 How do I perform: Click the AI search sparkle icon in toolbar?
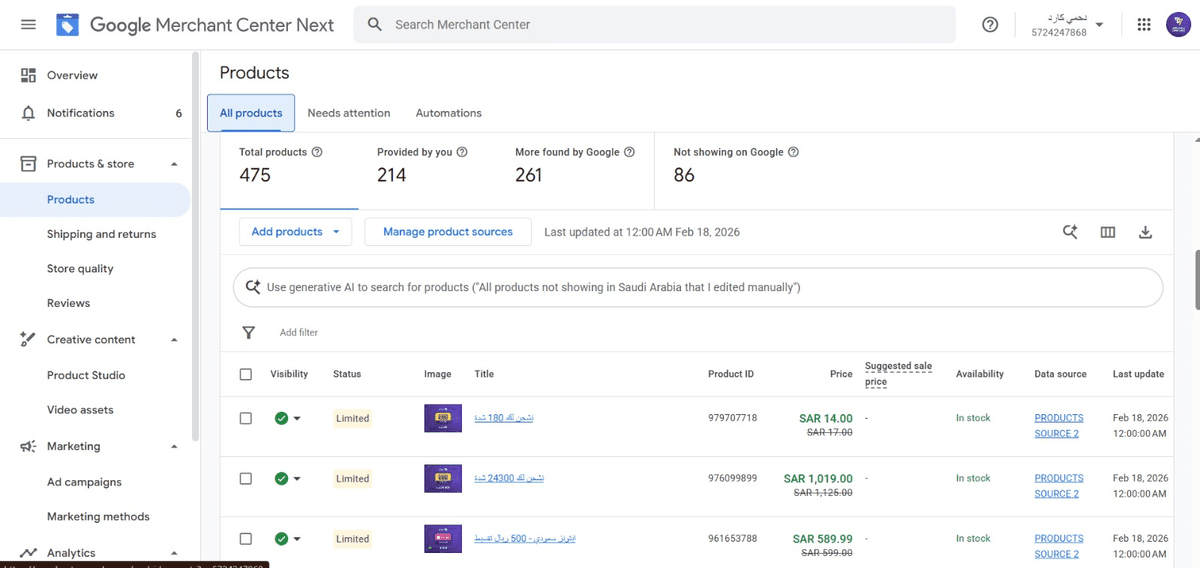1070,232
